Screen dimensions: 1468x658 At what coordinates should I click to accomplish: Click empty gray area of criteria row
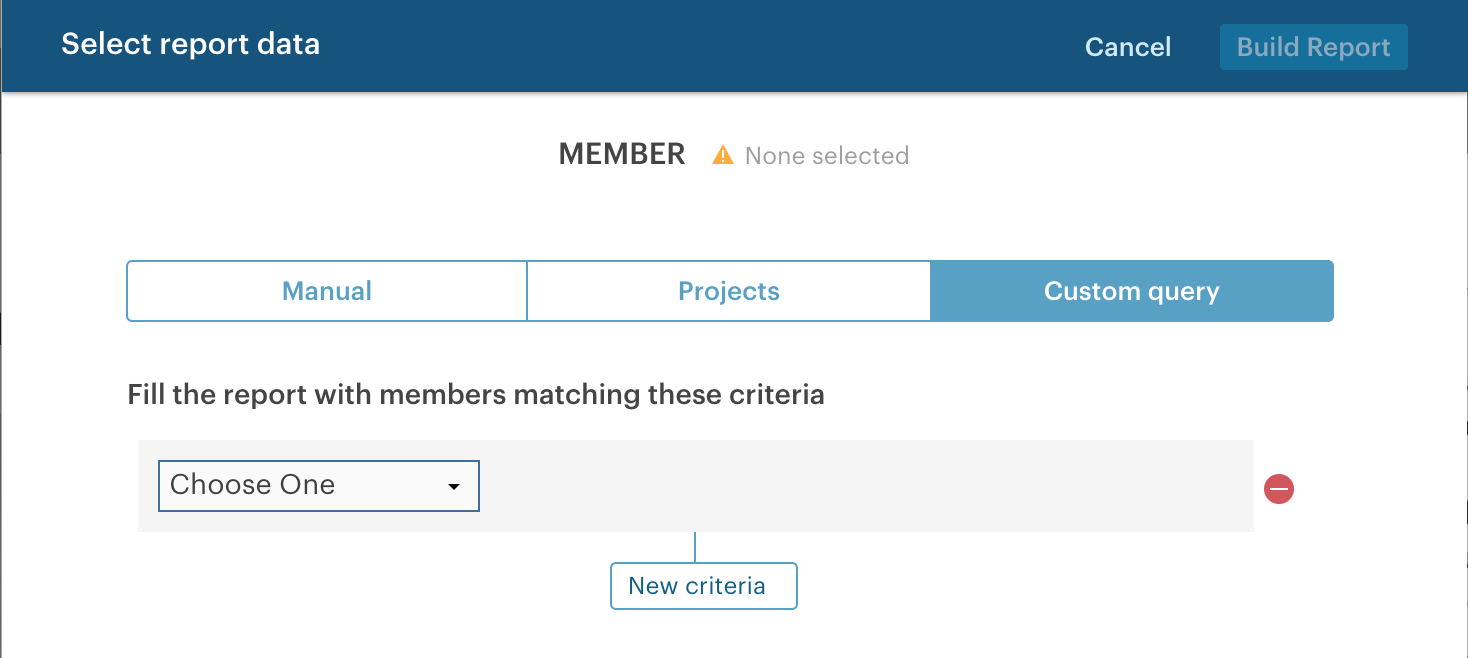[860, 486]
